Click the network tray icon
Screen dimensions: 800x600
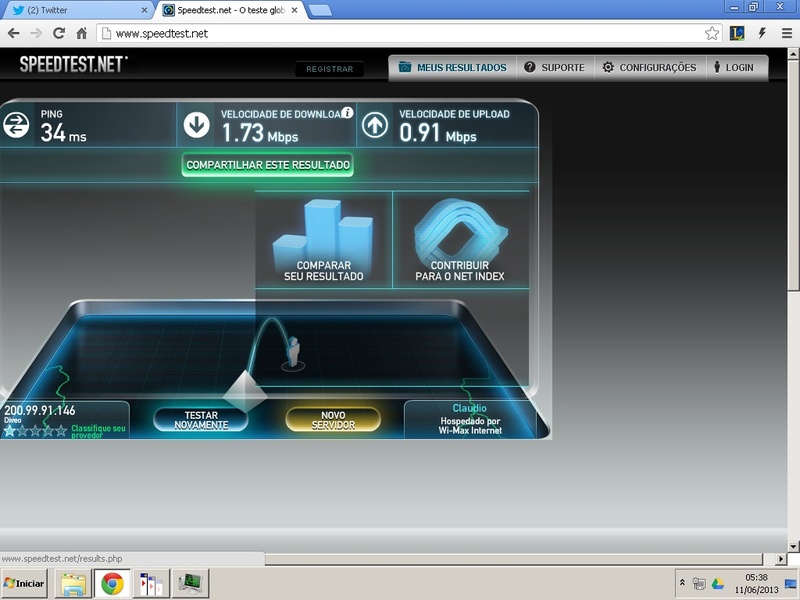pos(699,584)
